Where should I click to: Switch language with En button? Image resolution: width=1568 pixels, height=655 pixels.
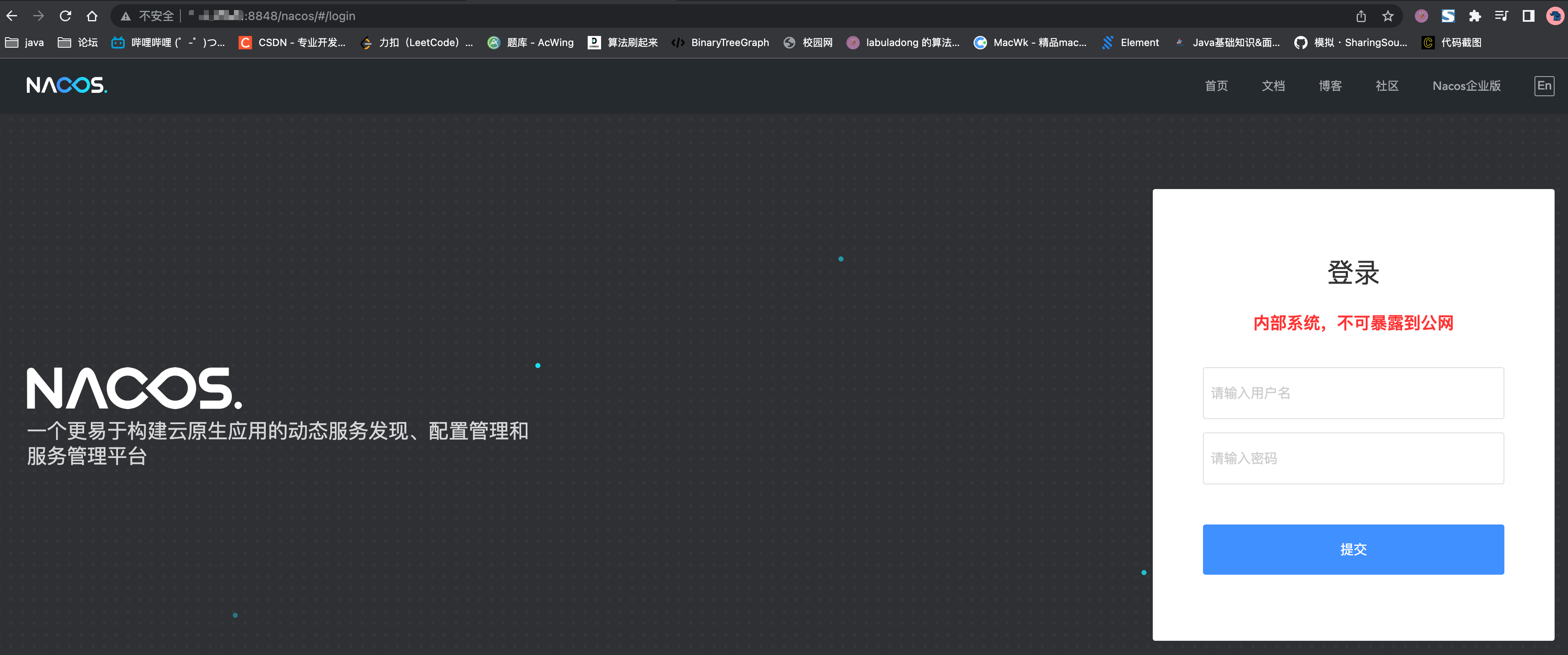click(x=1544, y=86)
